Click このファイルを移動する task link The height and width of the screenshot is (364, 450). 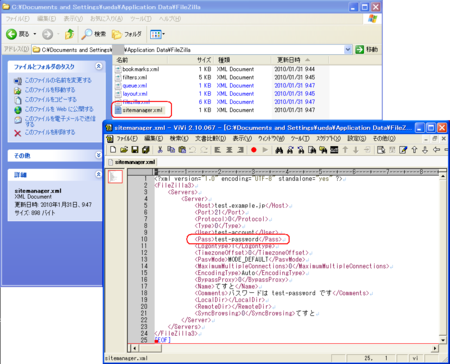(x=50, y=90)
